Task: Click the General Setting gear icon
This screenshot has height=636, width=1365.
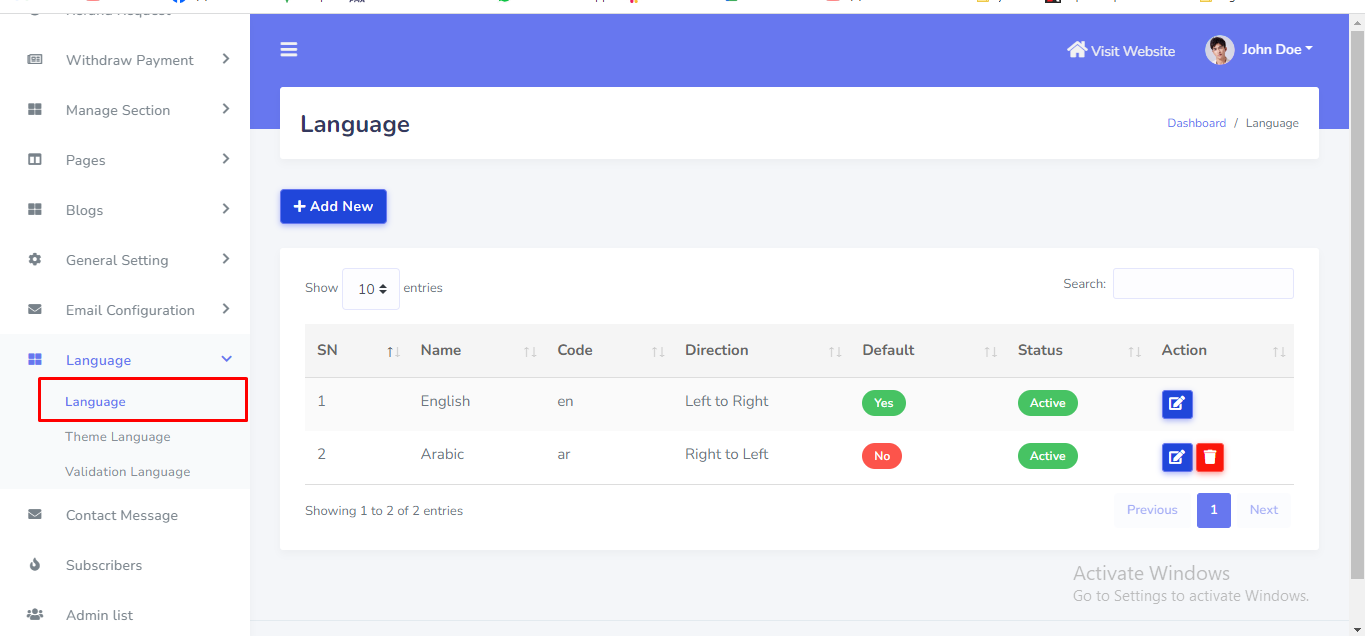Action: pos(35,260)
